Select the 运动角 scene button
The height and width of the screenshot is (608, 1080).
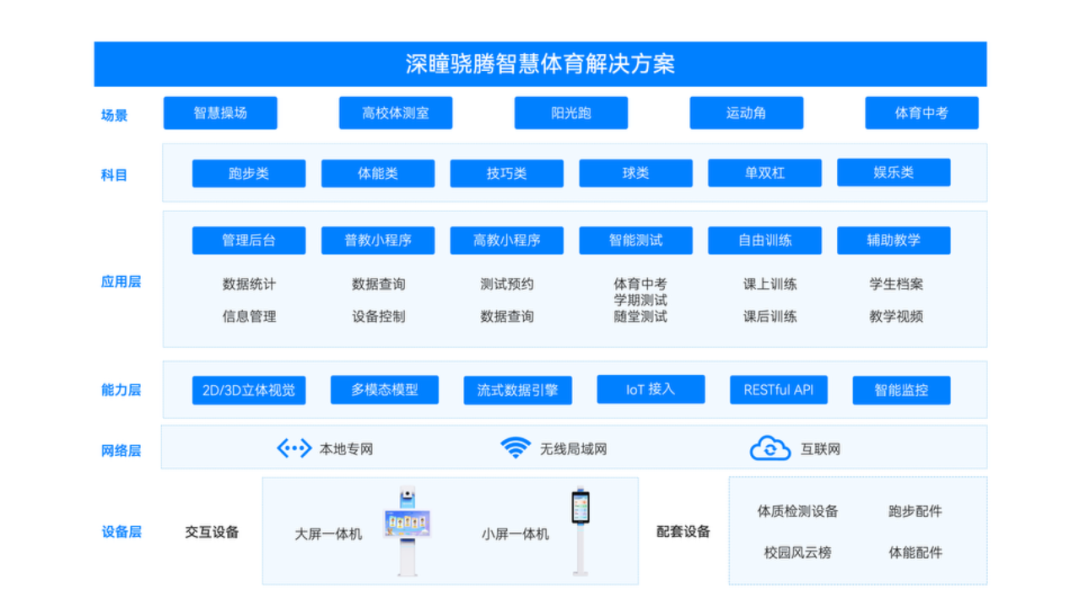coord(747,113)
